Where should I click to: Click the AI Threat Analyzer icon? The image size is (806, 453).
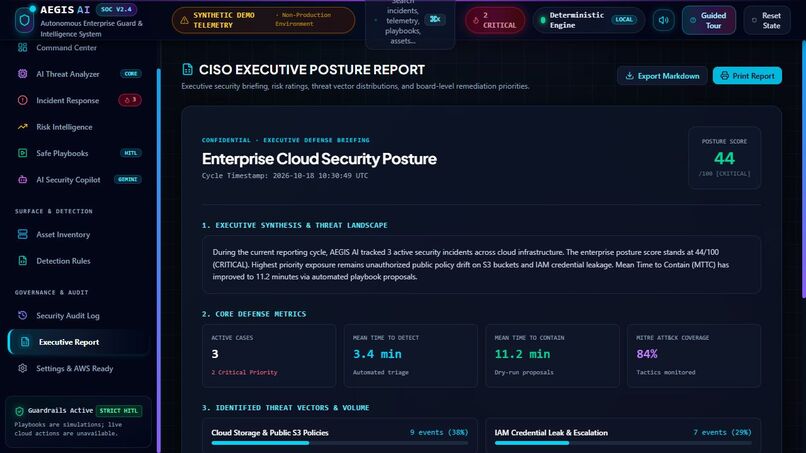pyautogui.click(x=23, y=74)
